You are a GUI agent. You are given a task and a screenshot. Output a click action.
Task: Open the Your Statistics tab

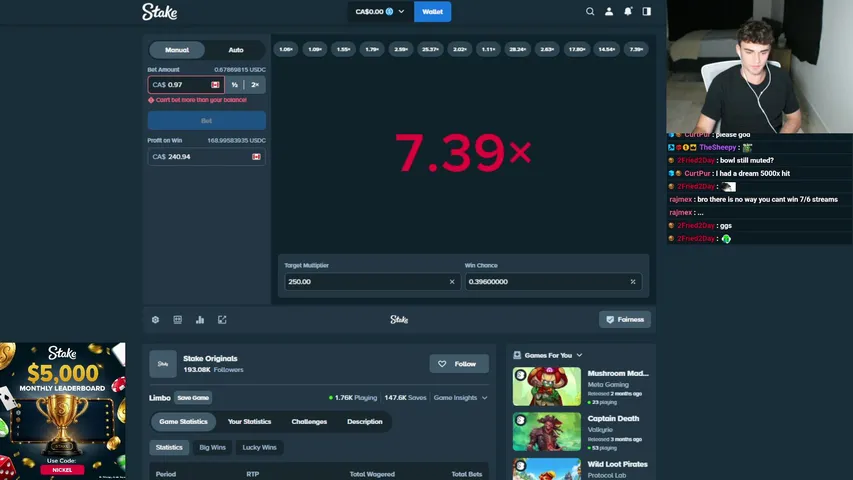[x=249, y=422]
